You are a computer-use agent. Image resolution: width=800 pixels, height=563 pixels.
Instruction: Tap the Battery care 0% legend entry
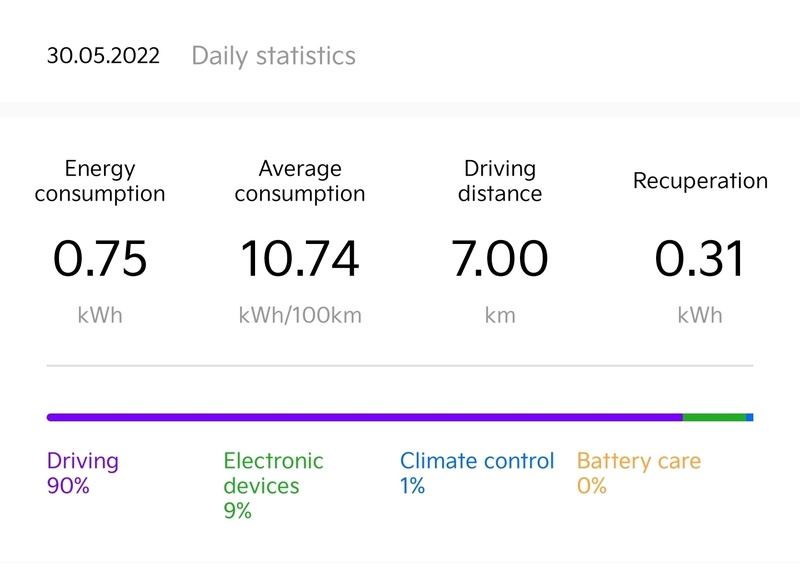pos(638,473)
